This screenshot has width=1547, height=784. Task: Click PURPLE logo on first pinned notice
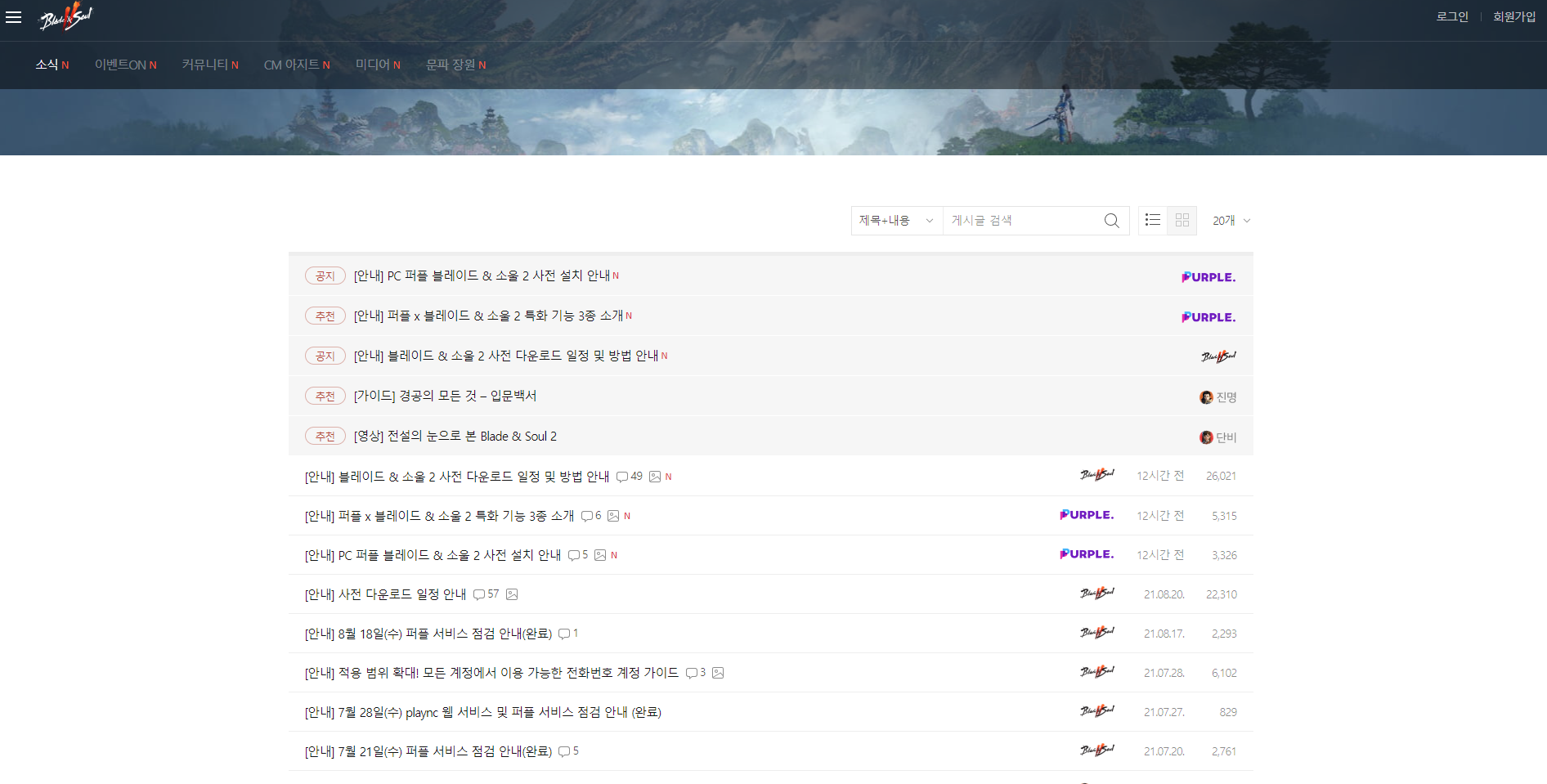pos(1208,277)
